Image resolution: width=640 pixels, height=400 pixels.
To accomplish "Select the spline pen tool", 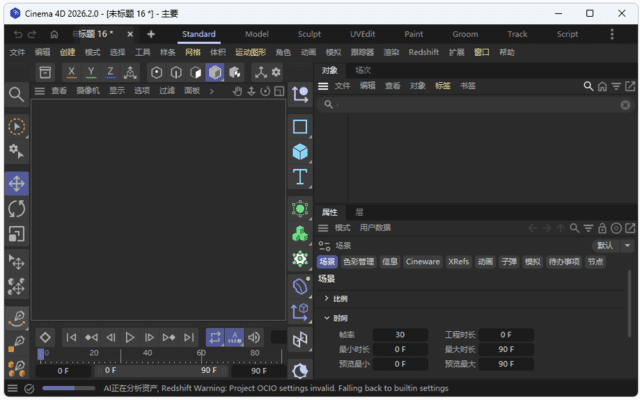I will (x=17, y=317).
